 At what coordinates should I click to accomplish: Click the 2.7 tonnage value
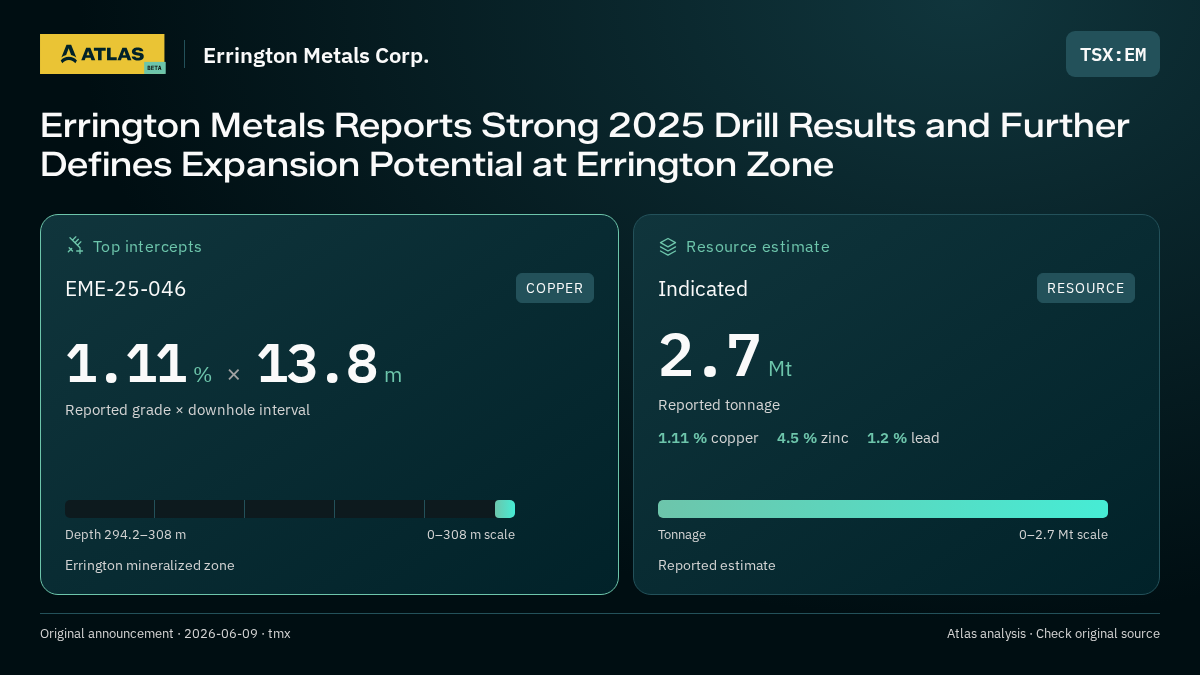tap(710, 356)
